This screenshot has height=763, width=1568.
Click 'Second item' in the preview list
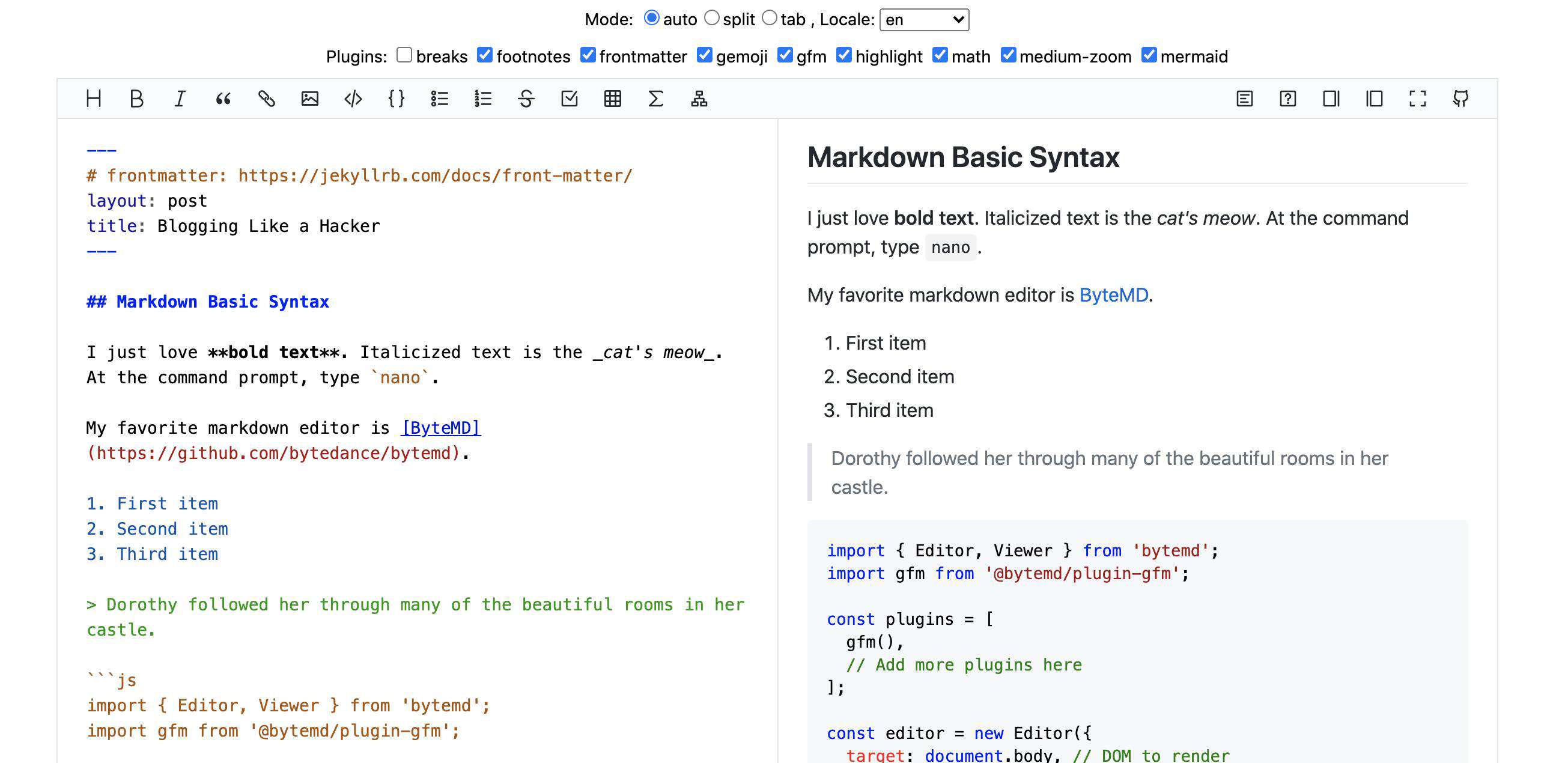coord(900,377)
